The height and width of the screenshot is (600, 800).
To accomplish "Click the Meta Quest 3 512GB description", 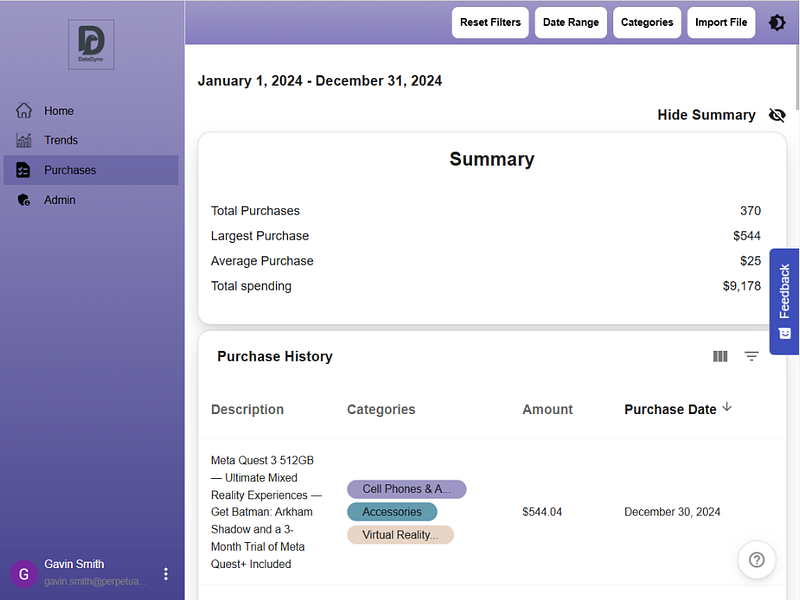I will [x=266, y=512].
